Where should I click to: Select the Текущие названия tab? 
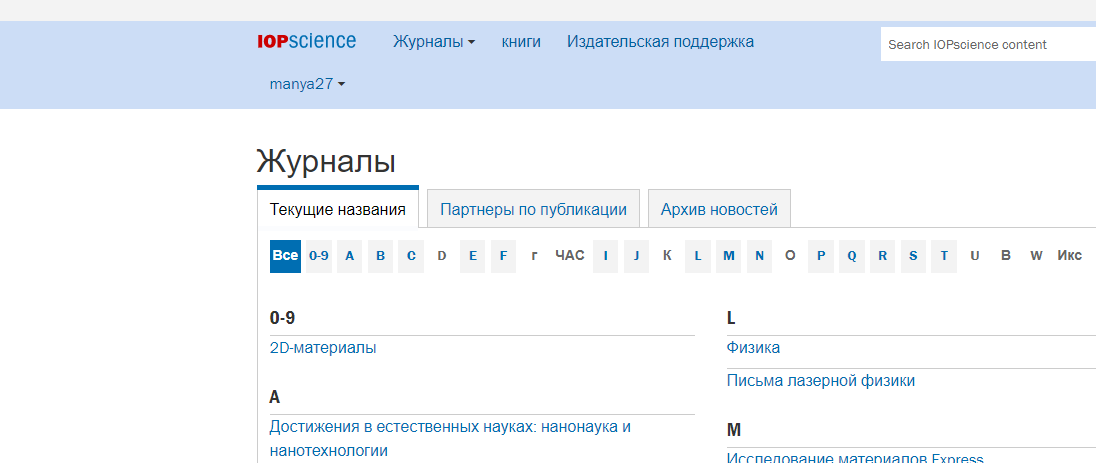pyautogui.click(x=338, y=209)
